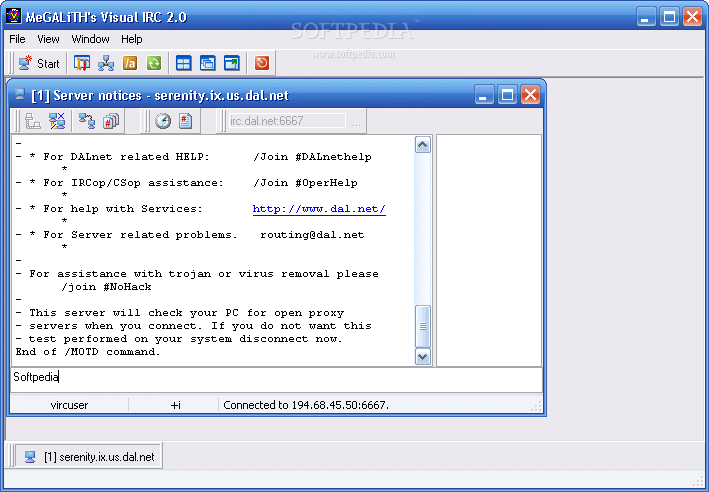The image size is (709, 492).
Task: Open the channel list icon with # pages
Action: (111, 121)
